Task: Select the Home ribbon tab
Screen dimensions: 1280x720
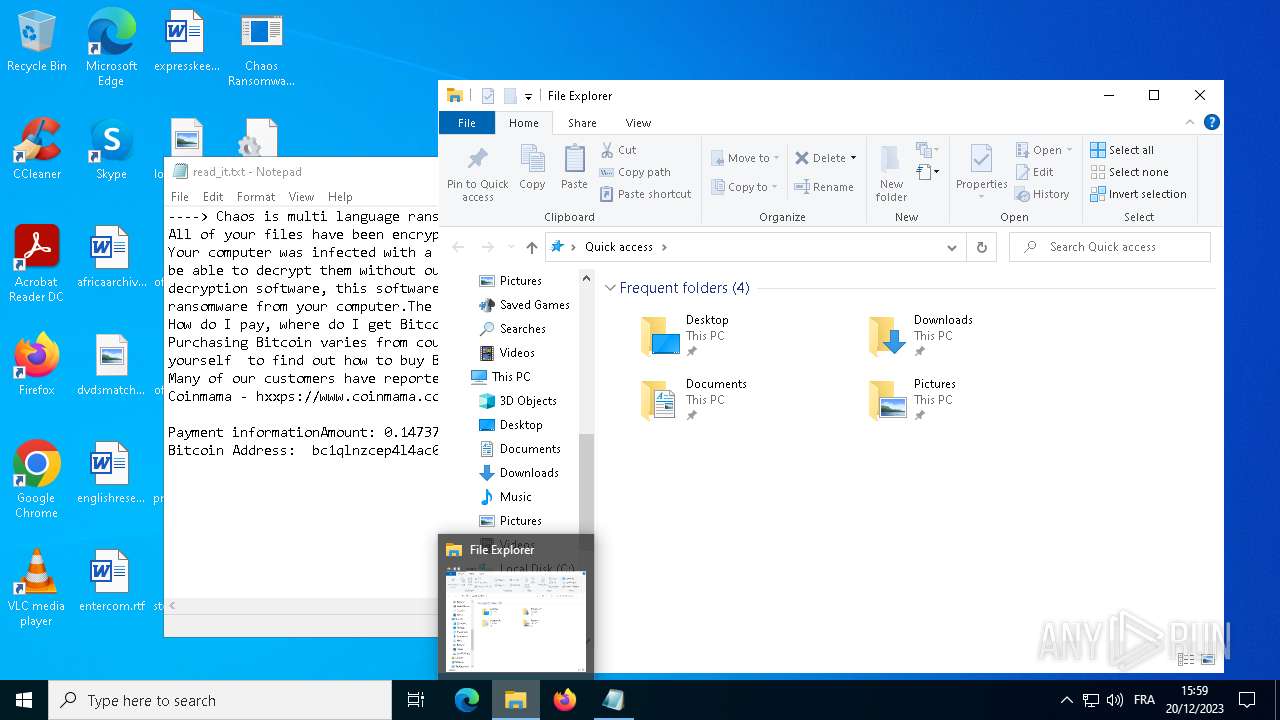Action: [x=523, y=123]
